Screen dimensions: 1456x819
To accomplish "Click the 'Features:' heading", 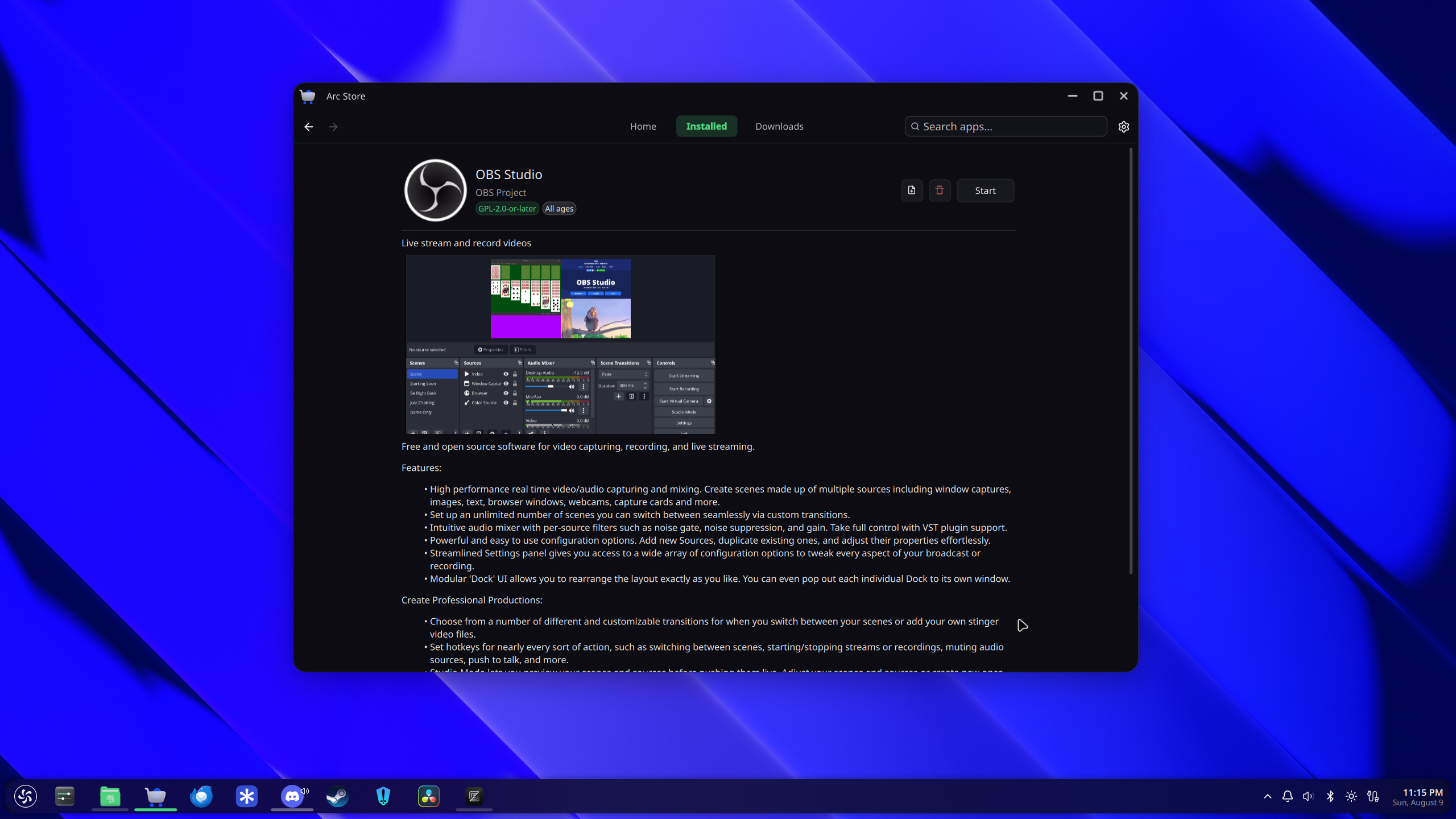I will [421, 468].
